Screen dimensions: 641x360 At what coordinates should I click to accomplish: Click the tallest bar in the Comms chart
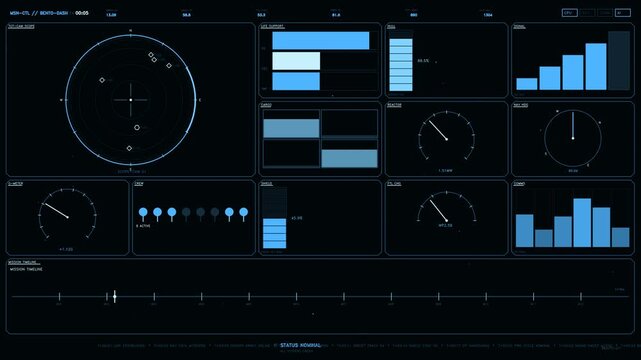point(582,223)
